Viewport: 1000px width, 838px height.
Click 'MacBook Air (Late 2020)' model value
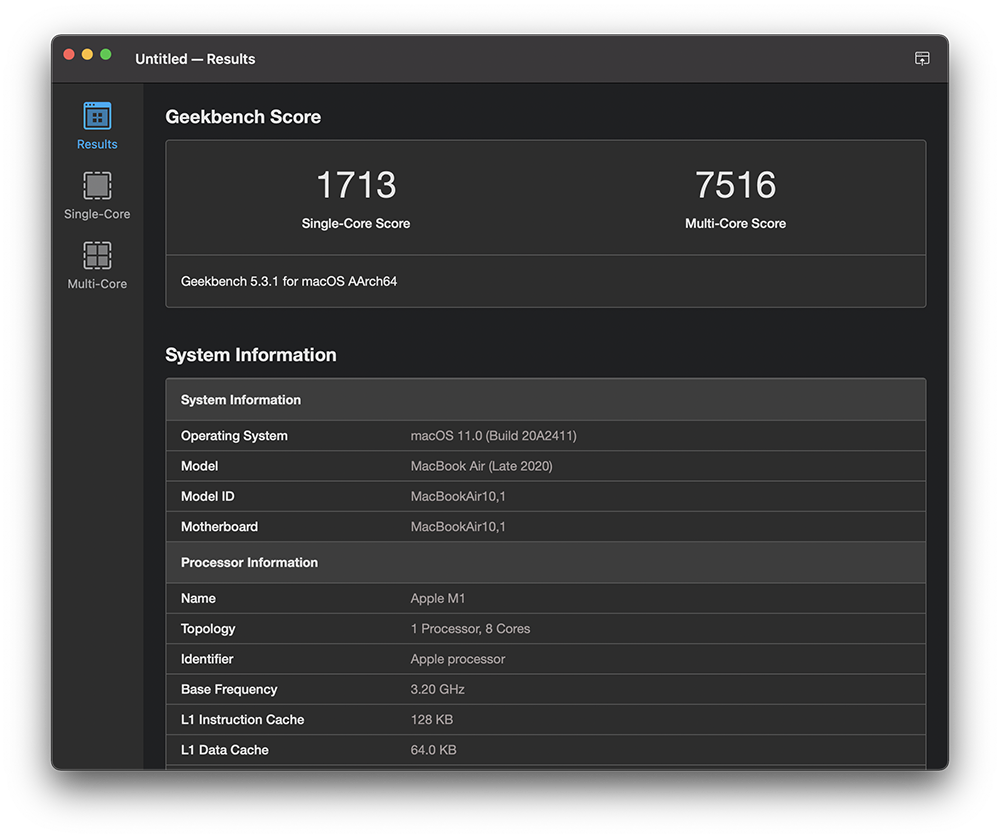click(482, 466)
